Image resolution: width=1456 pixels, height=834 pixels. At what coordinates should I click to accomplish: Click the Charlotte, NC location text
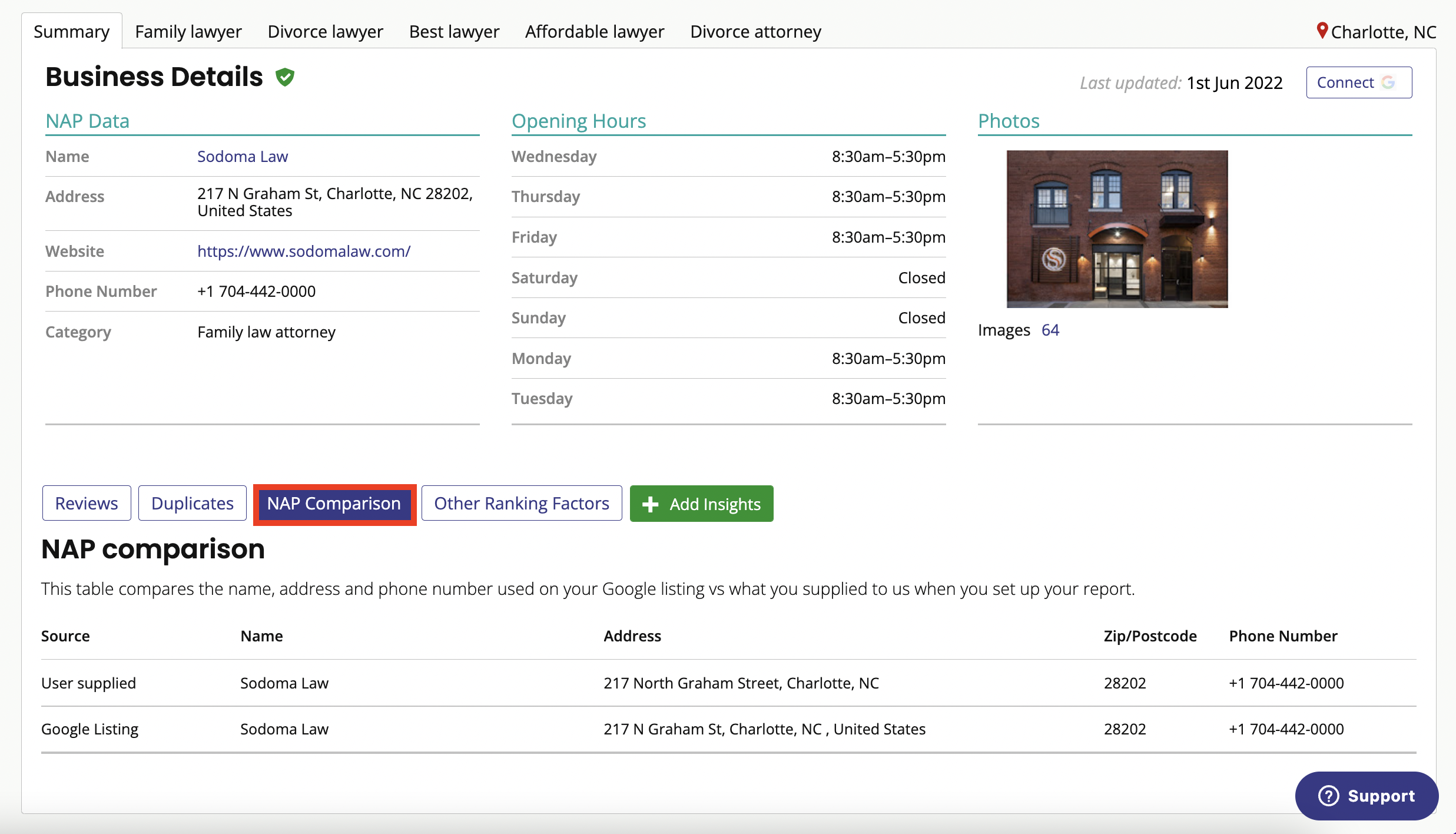(1384, 32)
